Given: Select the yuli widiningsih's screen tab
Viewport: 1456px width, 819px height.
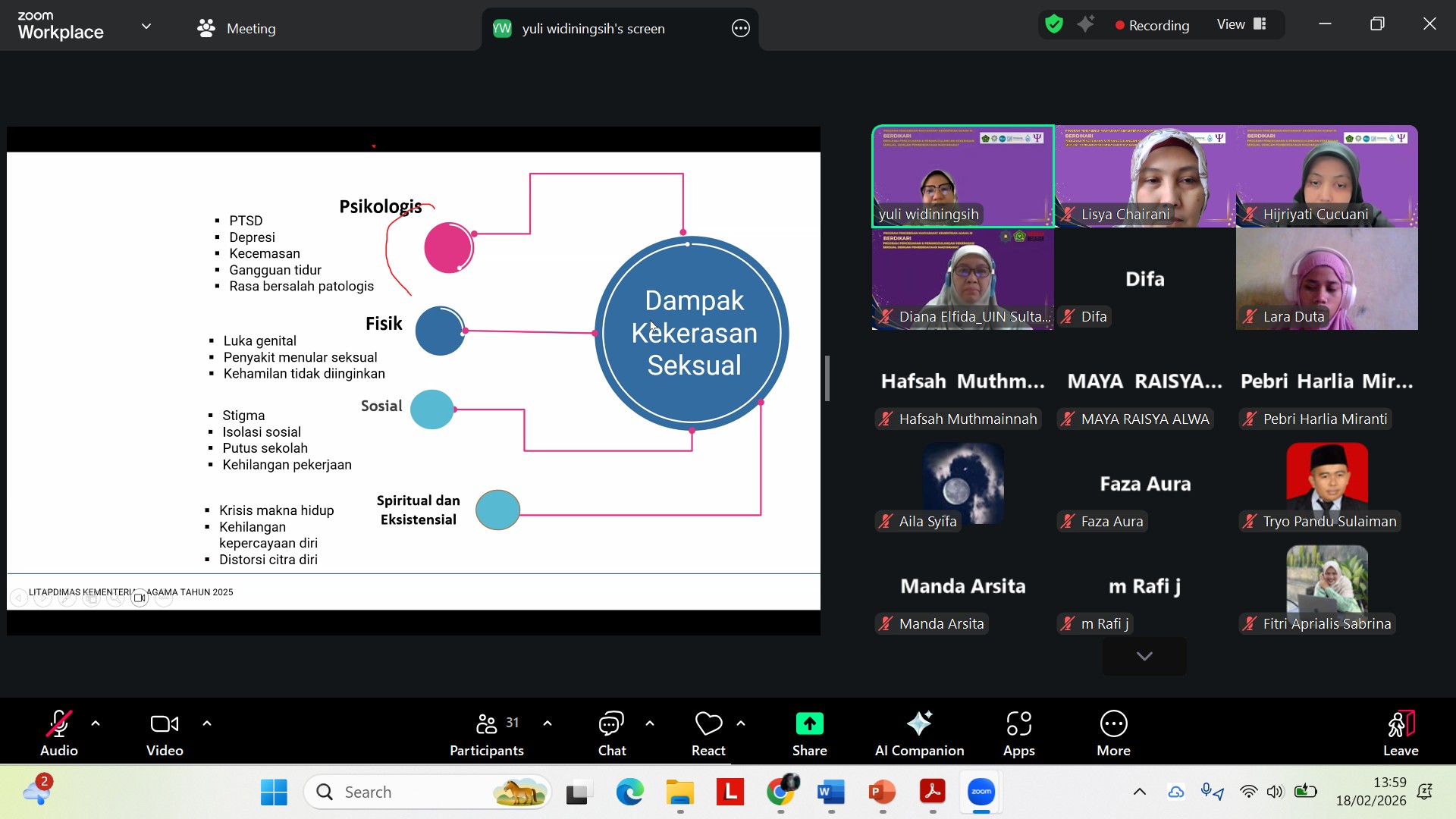Looking at the screenshot, I should [x=592, y=29].
